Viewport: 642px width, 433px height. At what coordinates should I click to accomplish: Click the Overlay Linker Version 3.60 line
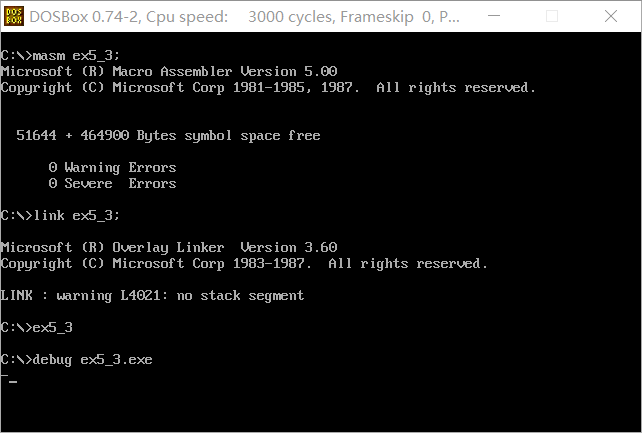[169, 248]
